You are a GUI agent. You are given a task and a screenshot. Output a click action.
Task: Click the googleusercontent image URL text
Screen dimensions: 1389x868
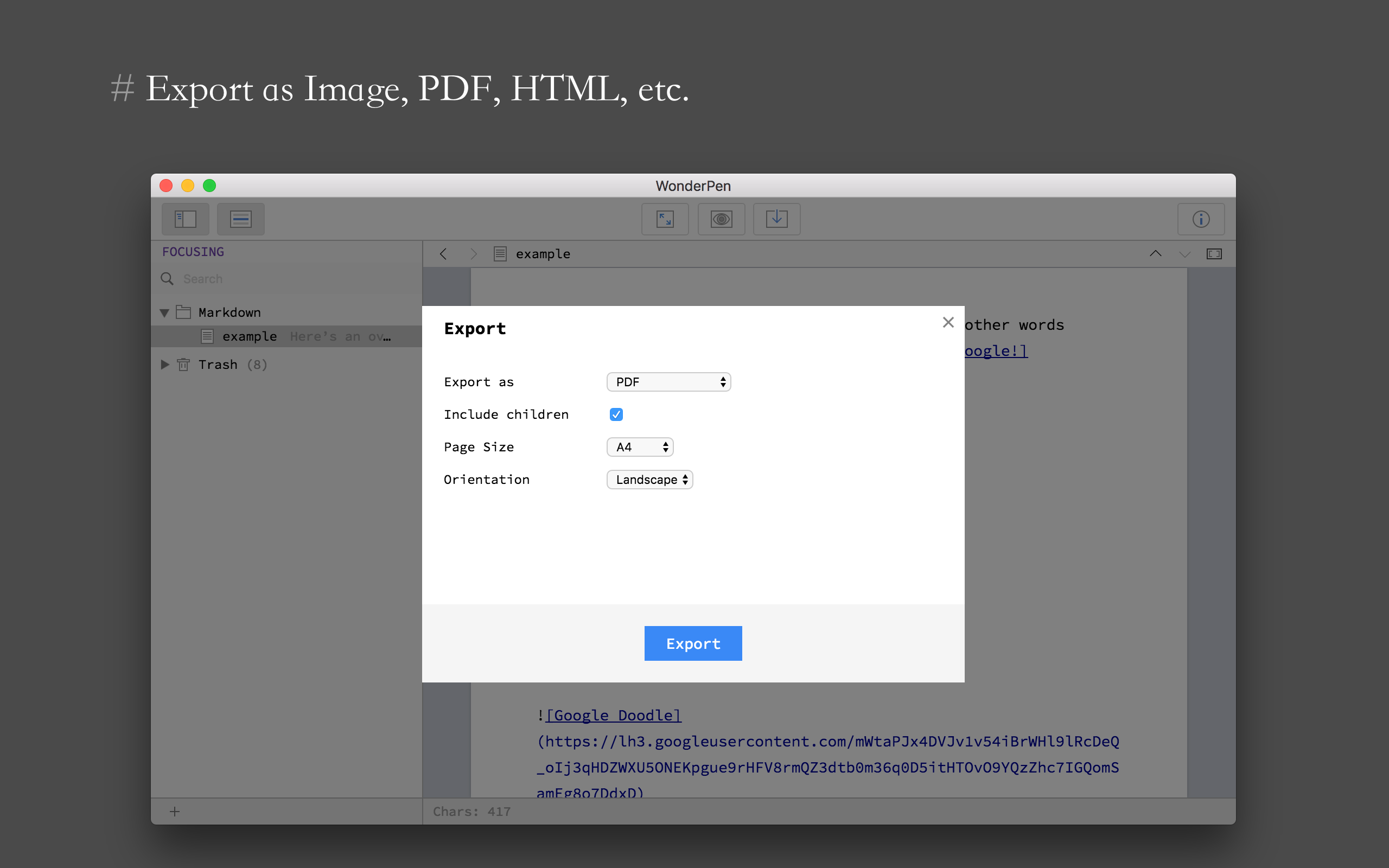click(x=827, y=768)
